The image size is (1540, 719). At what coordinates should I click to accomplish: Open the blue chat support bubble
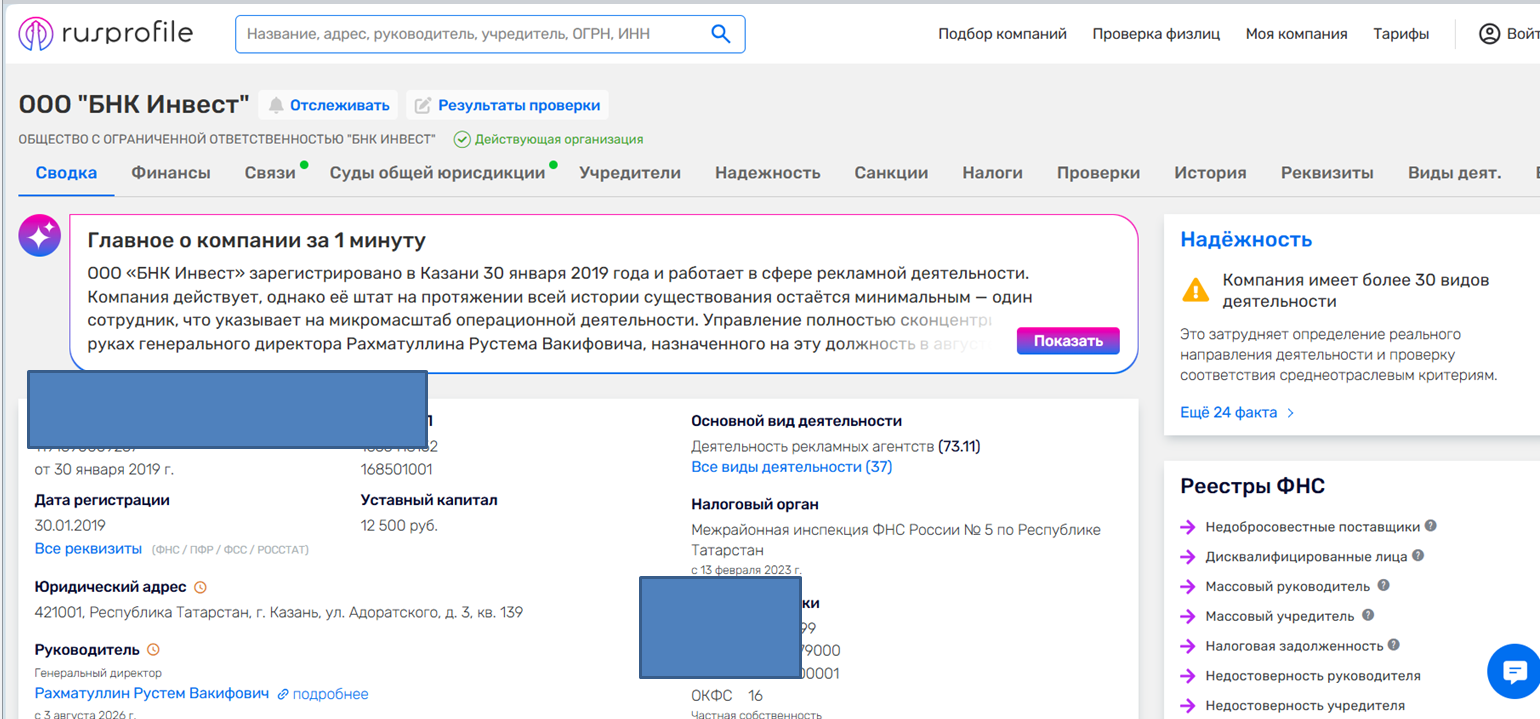[x=1514, y=671]
